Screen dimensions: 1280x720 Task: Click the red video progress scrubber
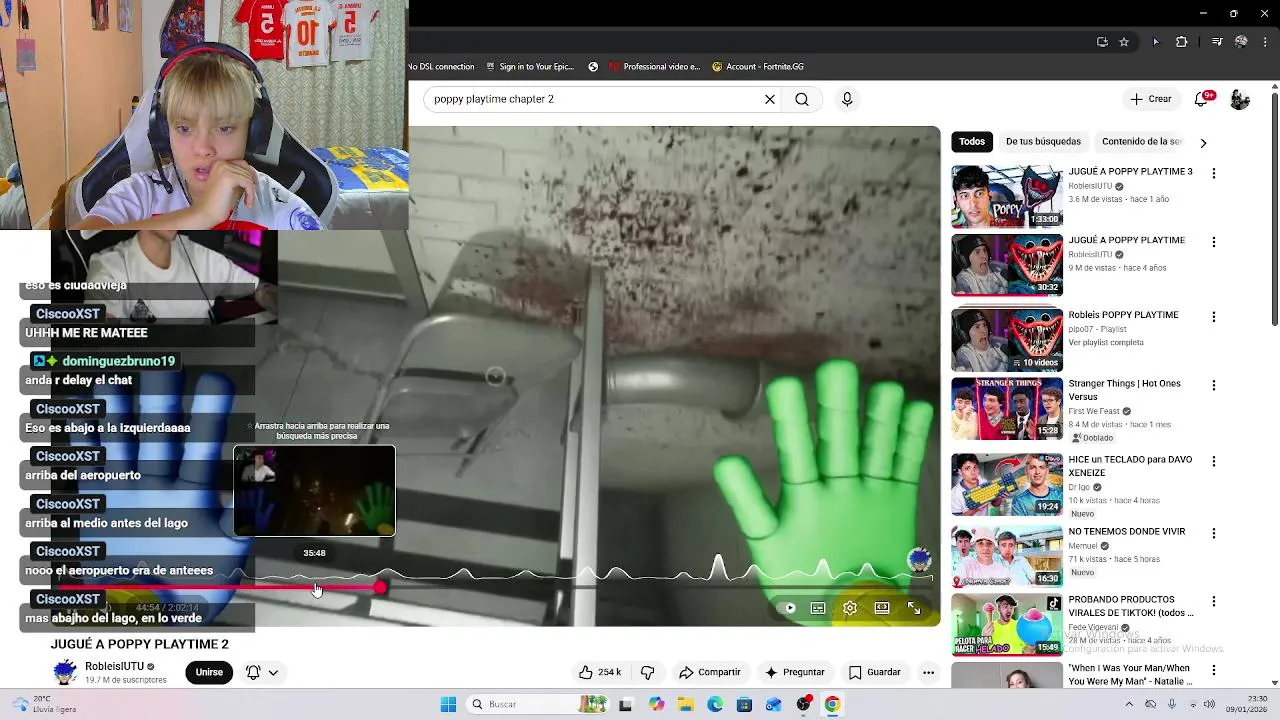(380, 588)
